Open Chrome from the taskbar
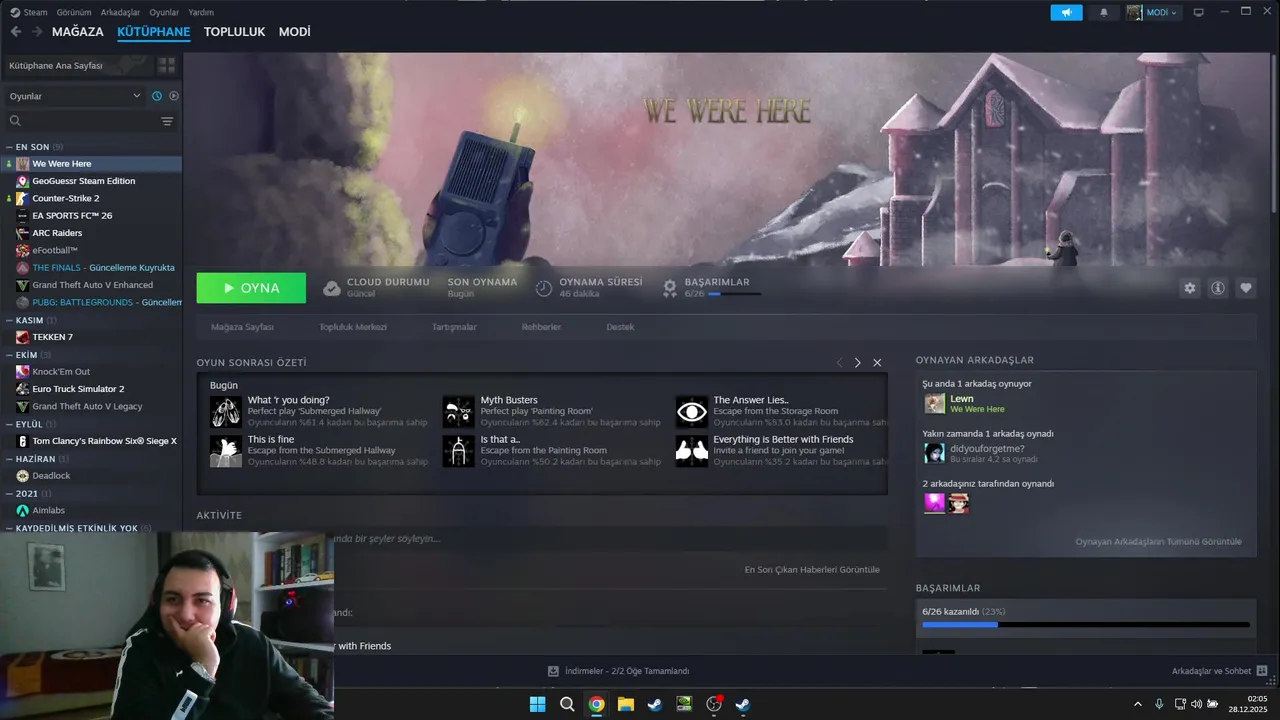This screenshot has width=1280, height=720. coord(596,704)
